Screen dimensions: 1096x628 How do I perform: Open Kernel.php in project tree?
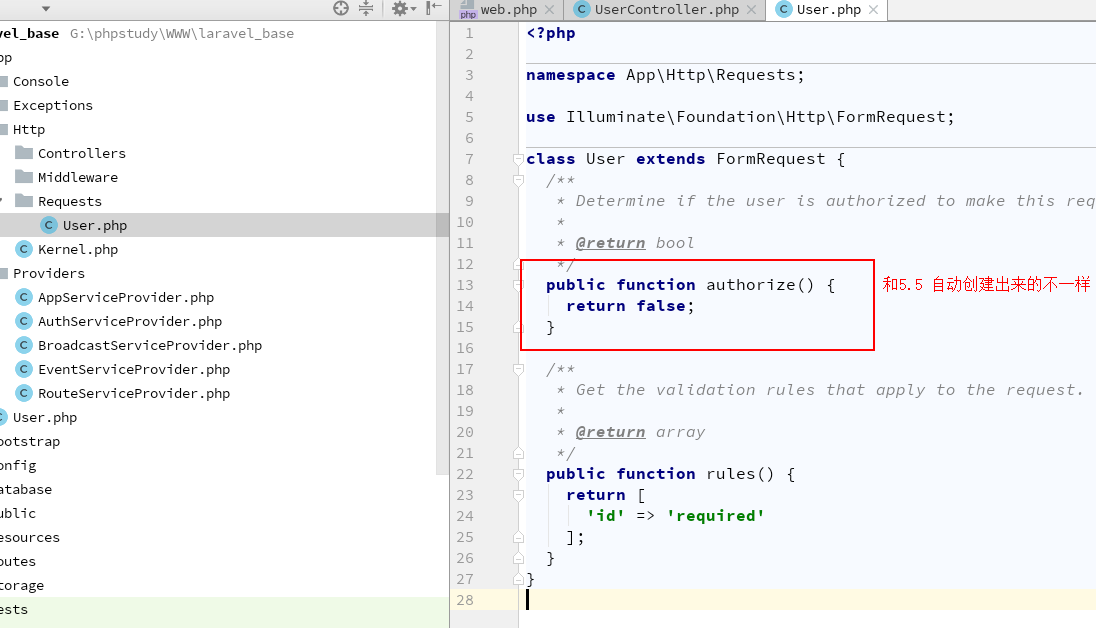point(77,249)
